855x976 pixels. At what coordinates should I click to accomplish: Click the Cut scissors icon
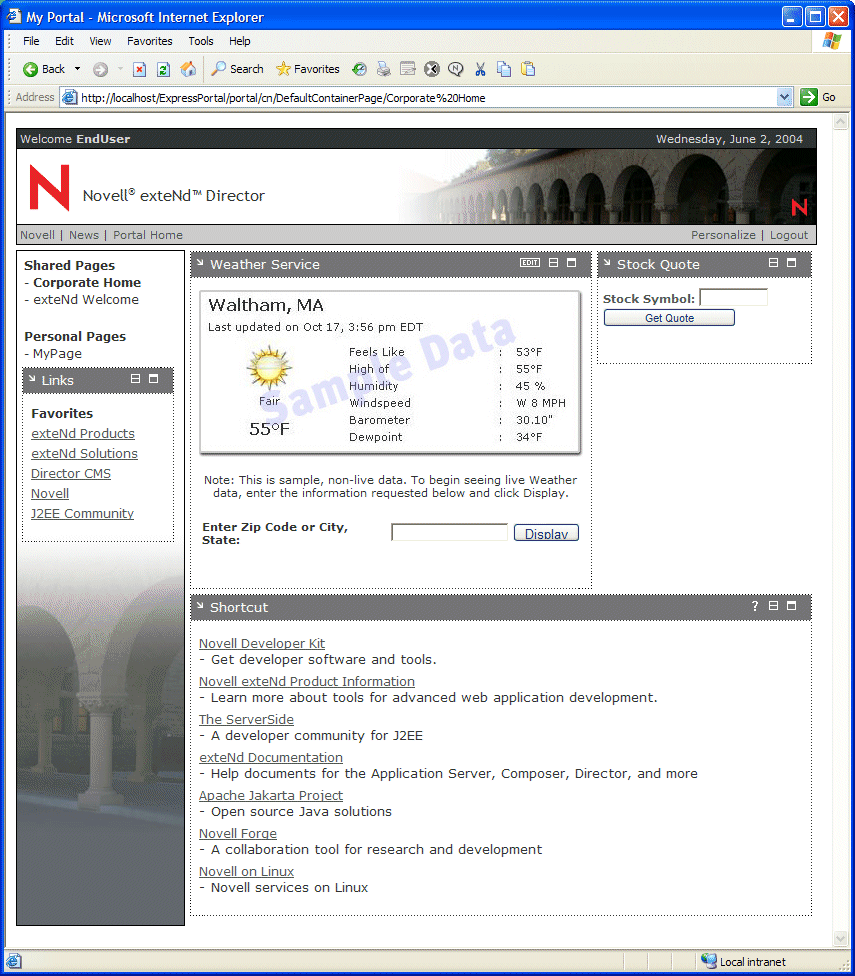pyautogui.click(x=480, y=69)
